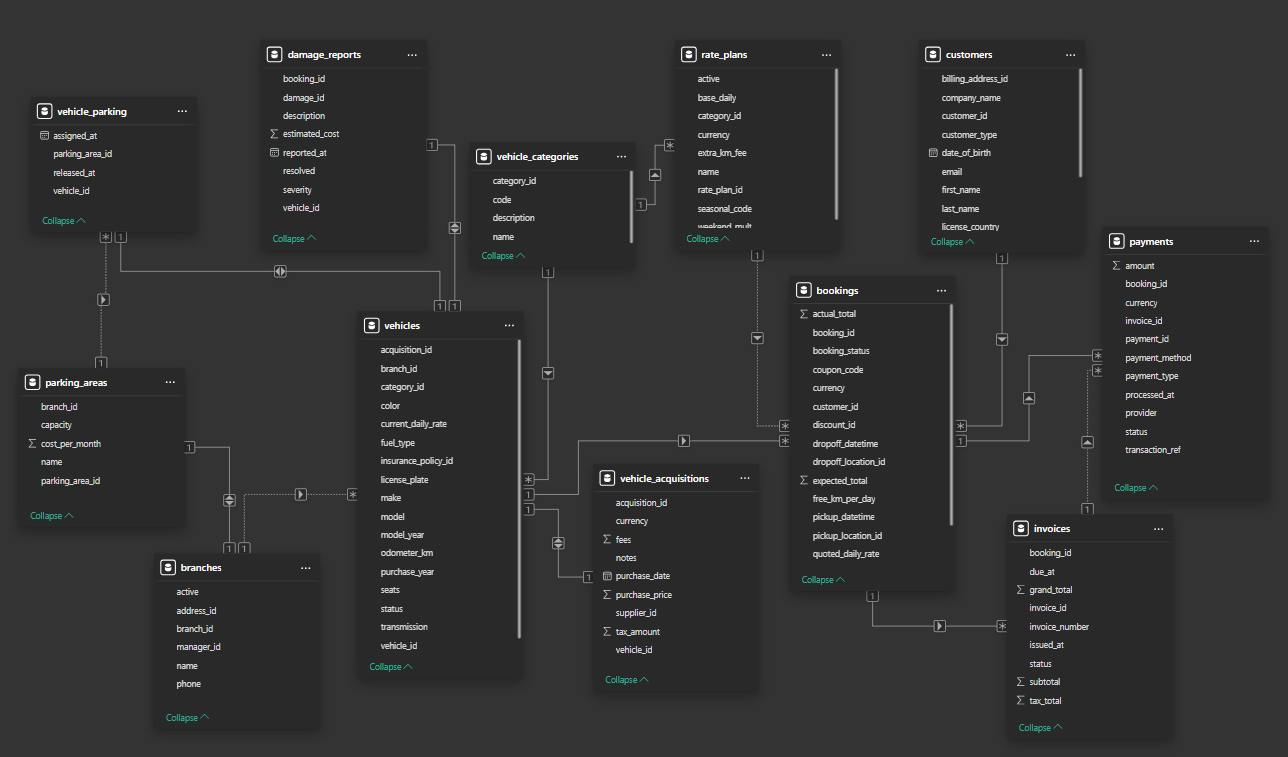Click the bookings table header icon

pyautogui.click(x=803, y=290)
